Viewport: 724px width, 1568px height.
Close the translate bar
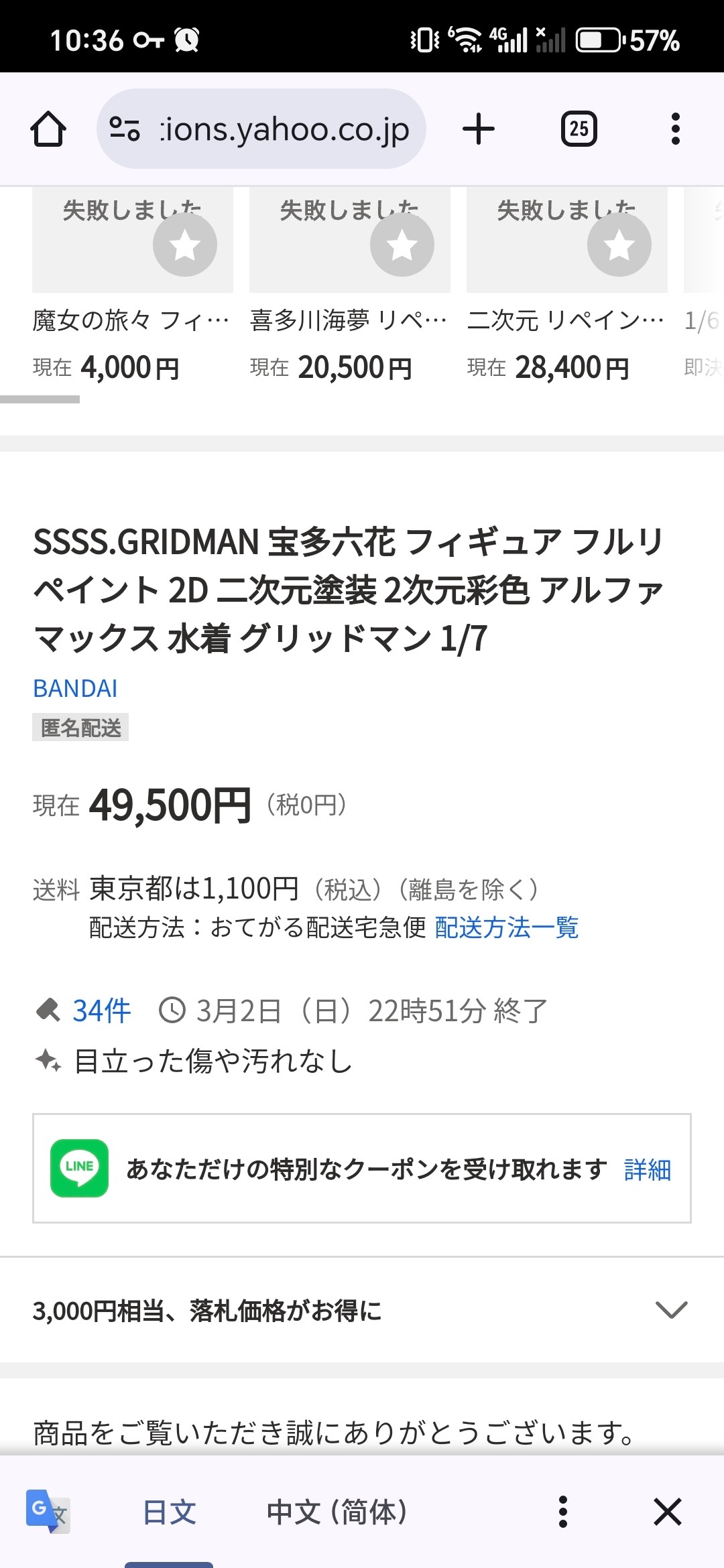pyautogui.click(x=668, y=1512)
